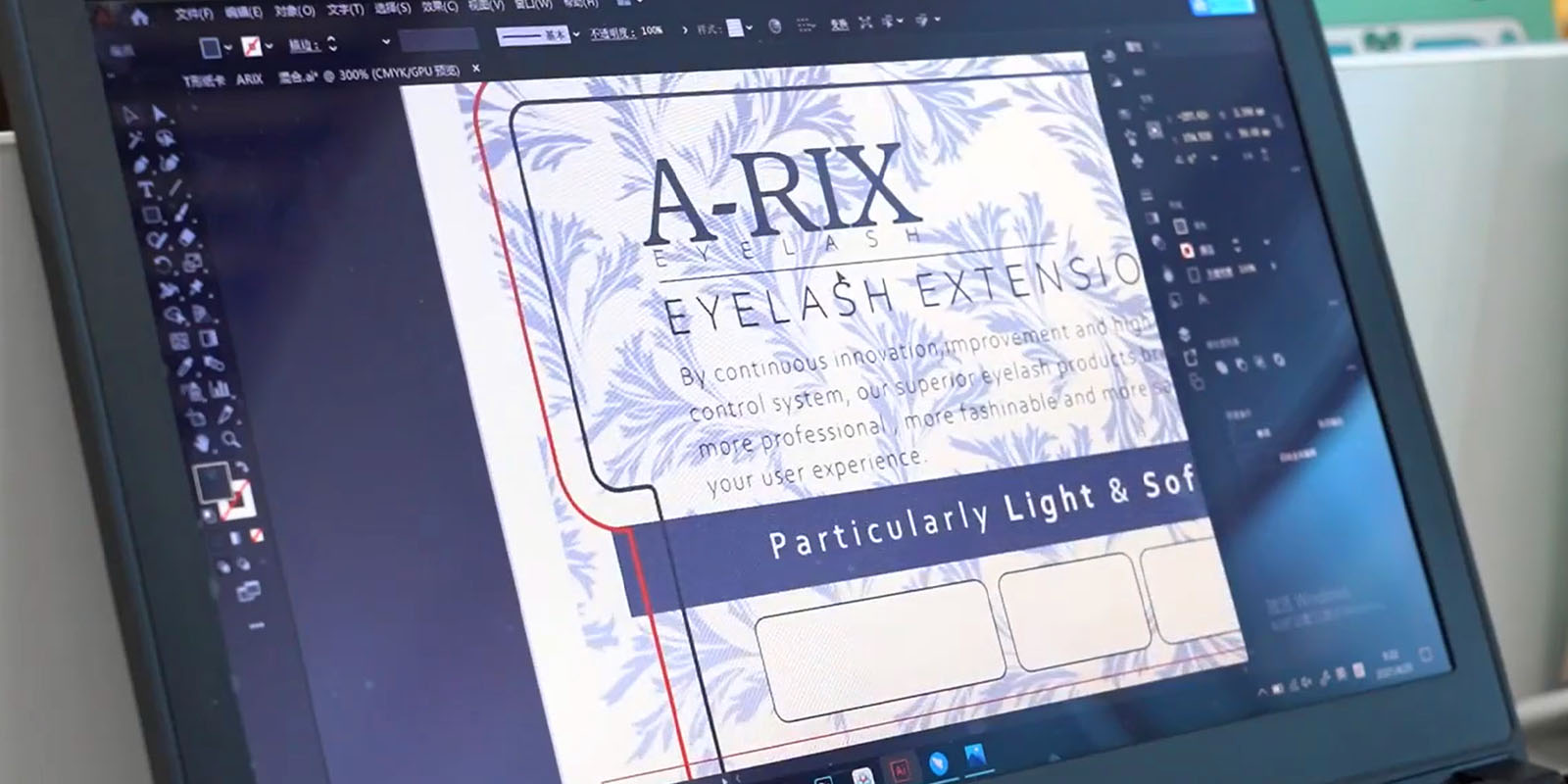Click the fill color swatch in toolbar

point(211,482)
